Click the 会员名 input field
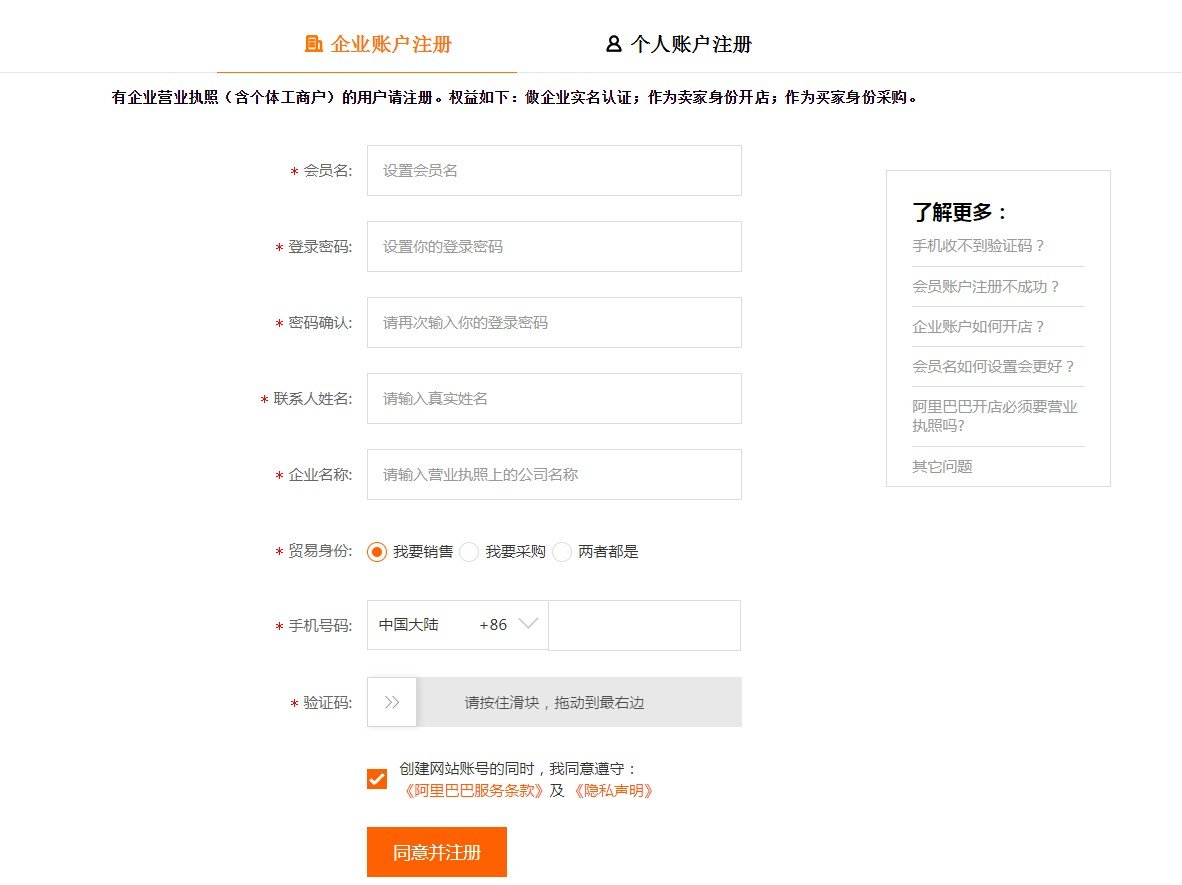 [x=554, y=170]
